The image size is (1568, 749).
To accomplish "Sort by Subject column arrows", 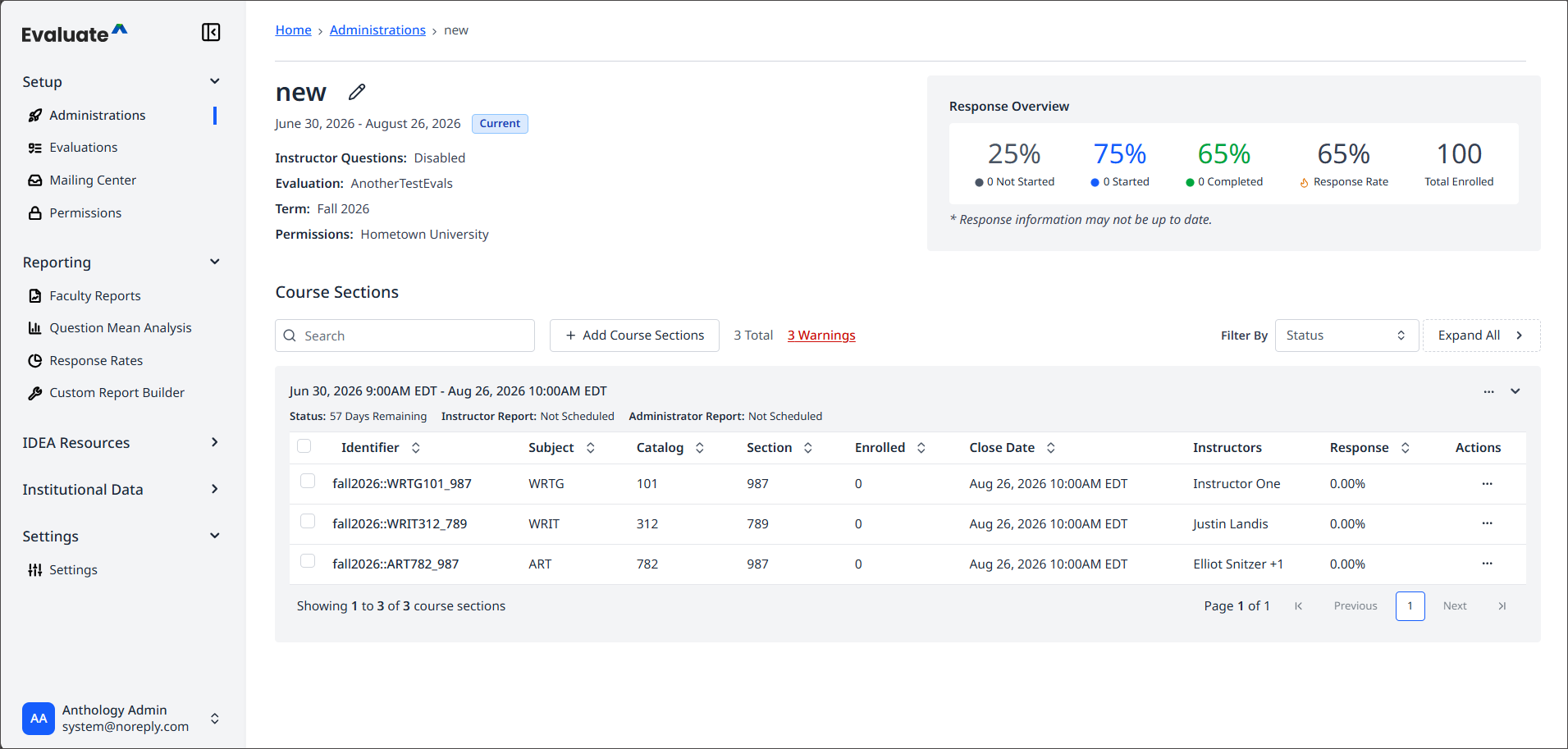I will coord(591,448).
